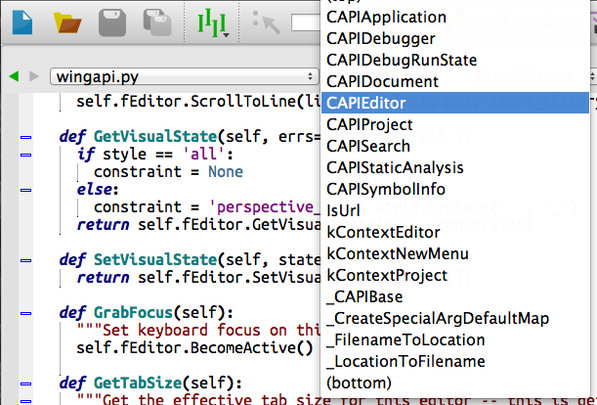Screen dimensions: 597x405
Task: Click the self.fEditor.BecomeActive() code line
Action: pyautogui.click(x=195, y=348)
